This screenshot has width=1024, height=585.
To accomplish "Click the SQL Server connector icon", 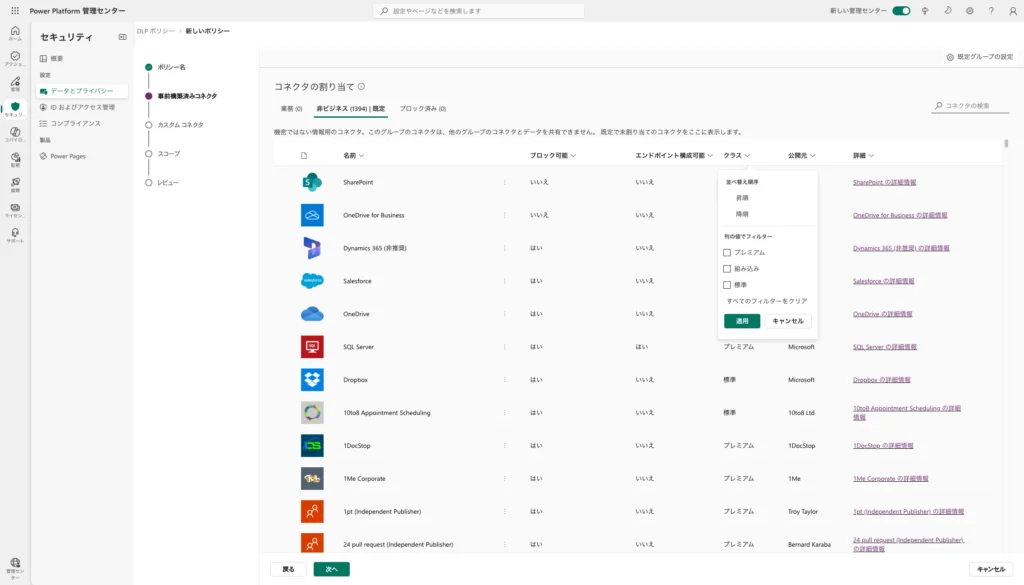I will tap(312, 347).
